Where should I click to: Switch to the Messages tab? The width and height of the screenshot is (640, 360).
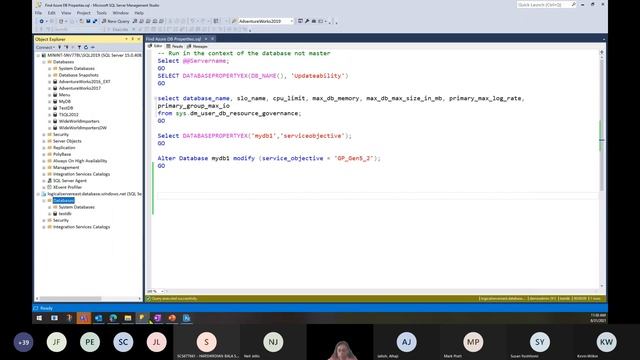[x=197, y=46]
